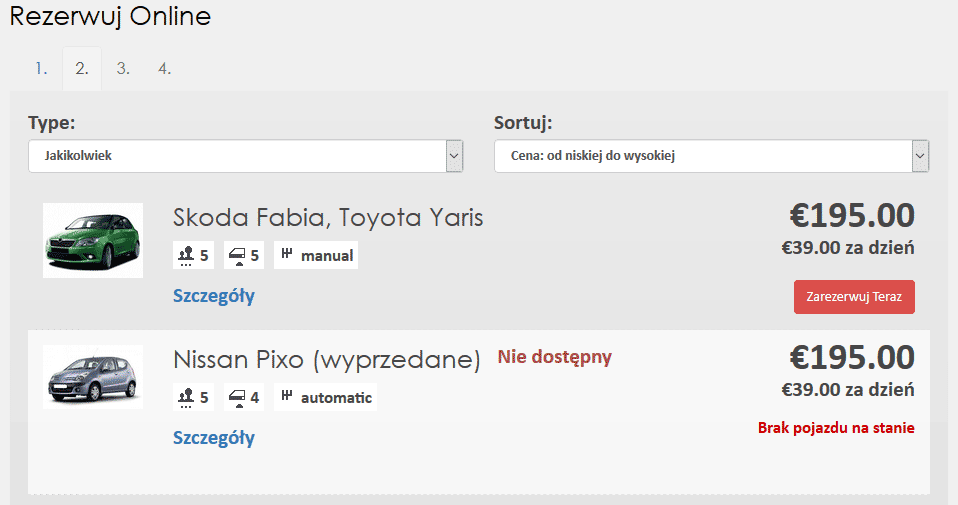Open the step 4 tab
This screenshot has height=505, width=958.
coord(164,68)
